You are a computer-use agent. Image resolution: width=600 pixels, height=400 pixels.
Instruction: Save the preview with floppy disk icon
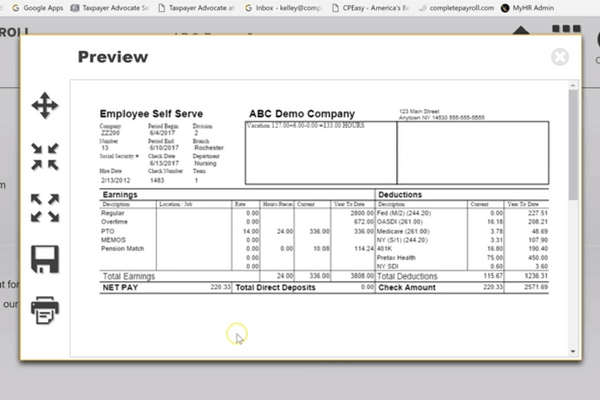click(45, 259)
